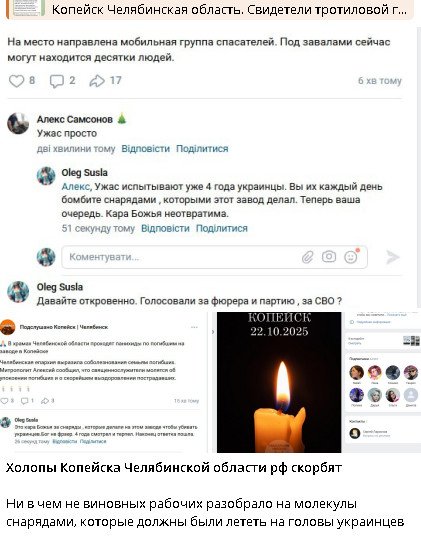Screen dimensions: 421x546
Task: Attach a file with paperclip icon
Action: pos(307,257)
